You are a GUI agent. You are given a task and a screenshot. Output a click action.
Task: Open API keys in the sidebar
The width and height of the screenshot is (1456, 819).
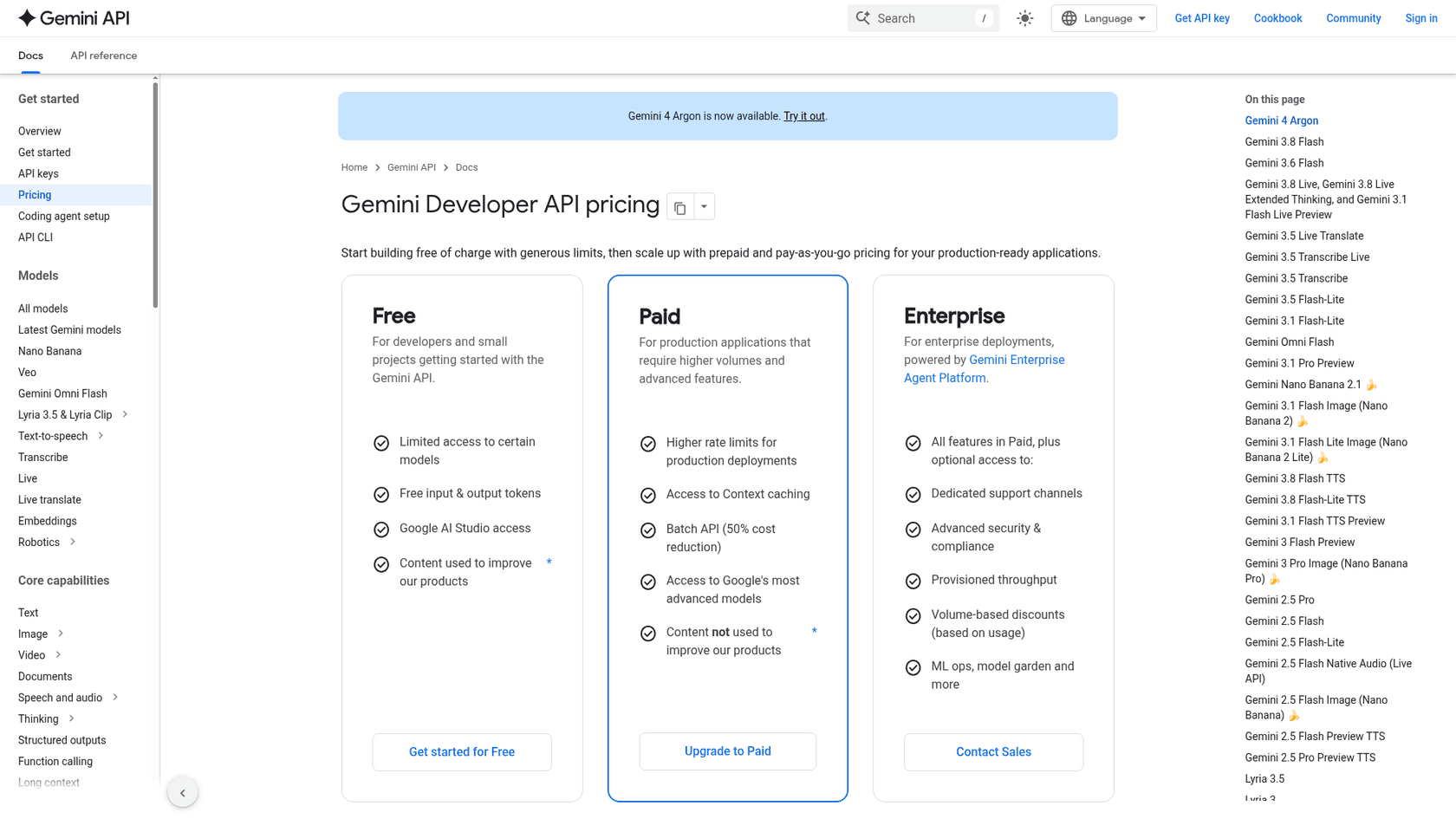coord(38,173)
